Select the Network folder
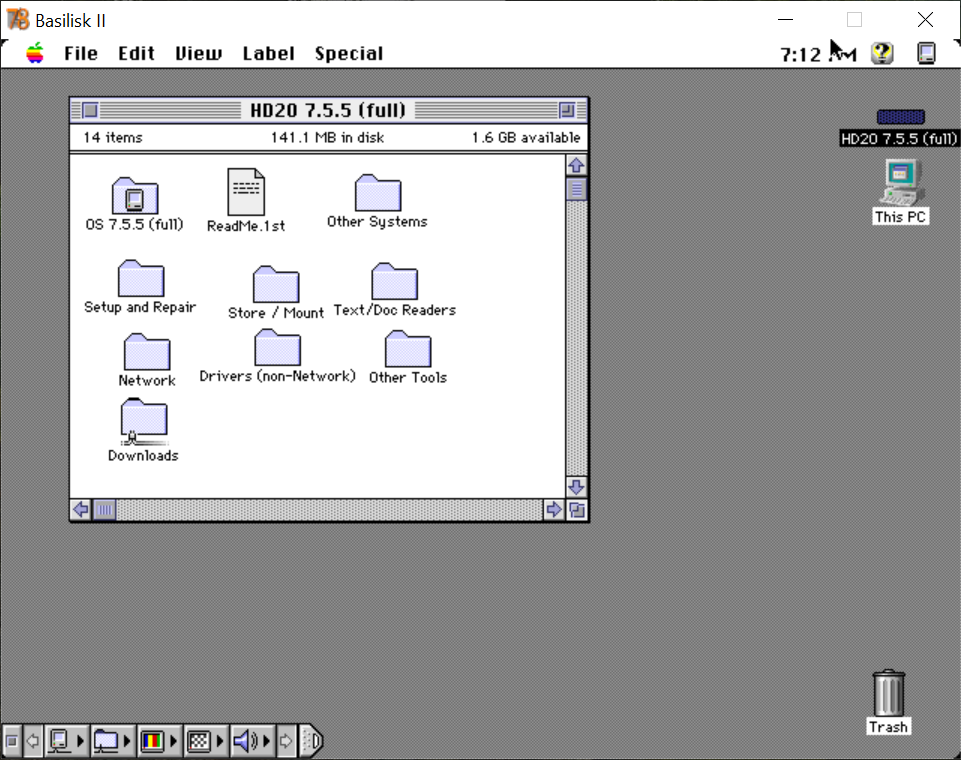Image resolution: width=961 pixels, height=760 pixels. [147, 352]
